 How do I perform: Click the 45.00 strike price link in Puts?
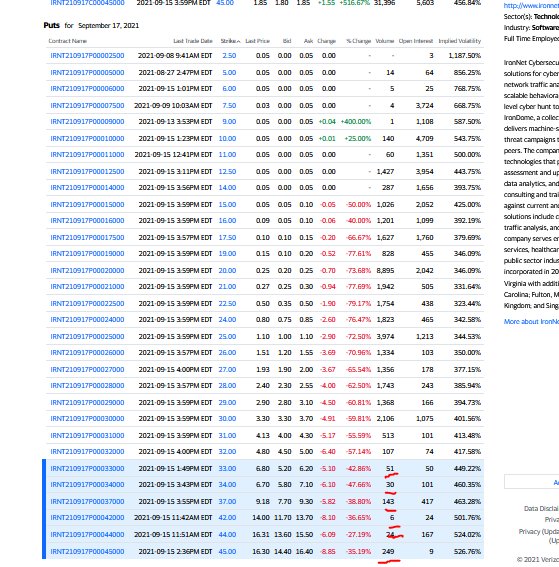(x=227, y=551)
